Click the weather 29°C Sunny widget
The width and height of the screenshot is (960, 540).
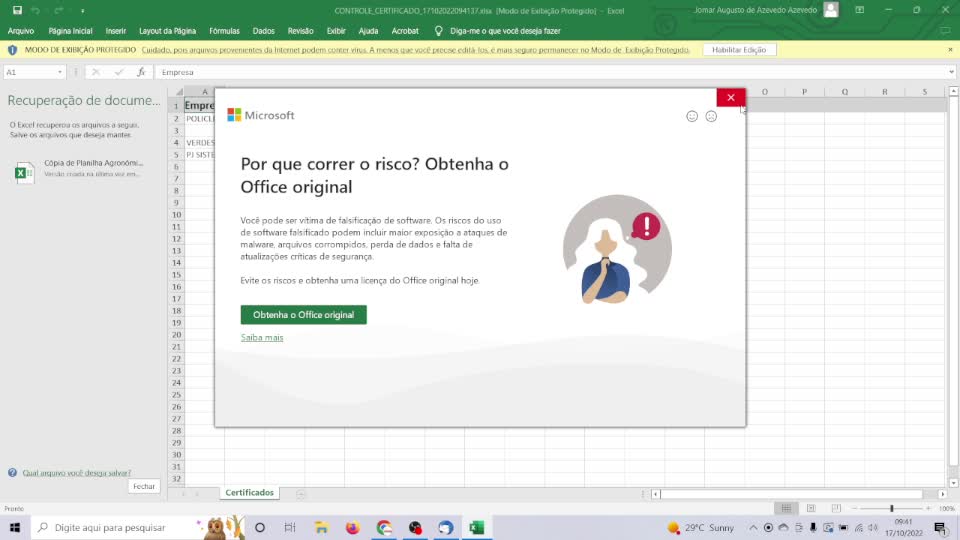coord(700,528)
